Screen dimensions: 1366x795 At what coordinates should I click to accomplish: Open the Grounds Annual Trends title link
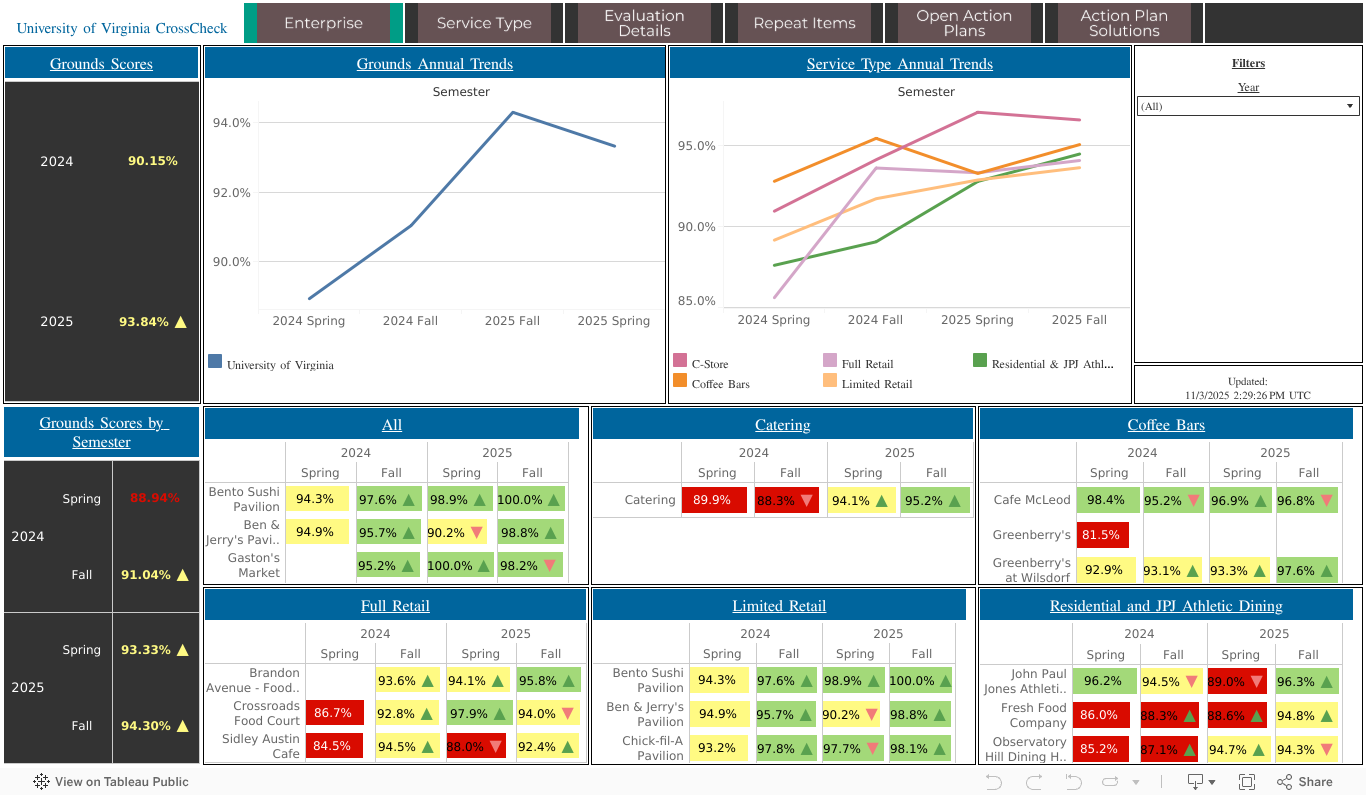(x=435, y=64)
